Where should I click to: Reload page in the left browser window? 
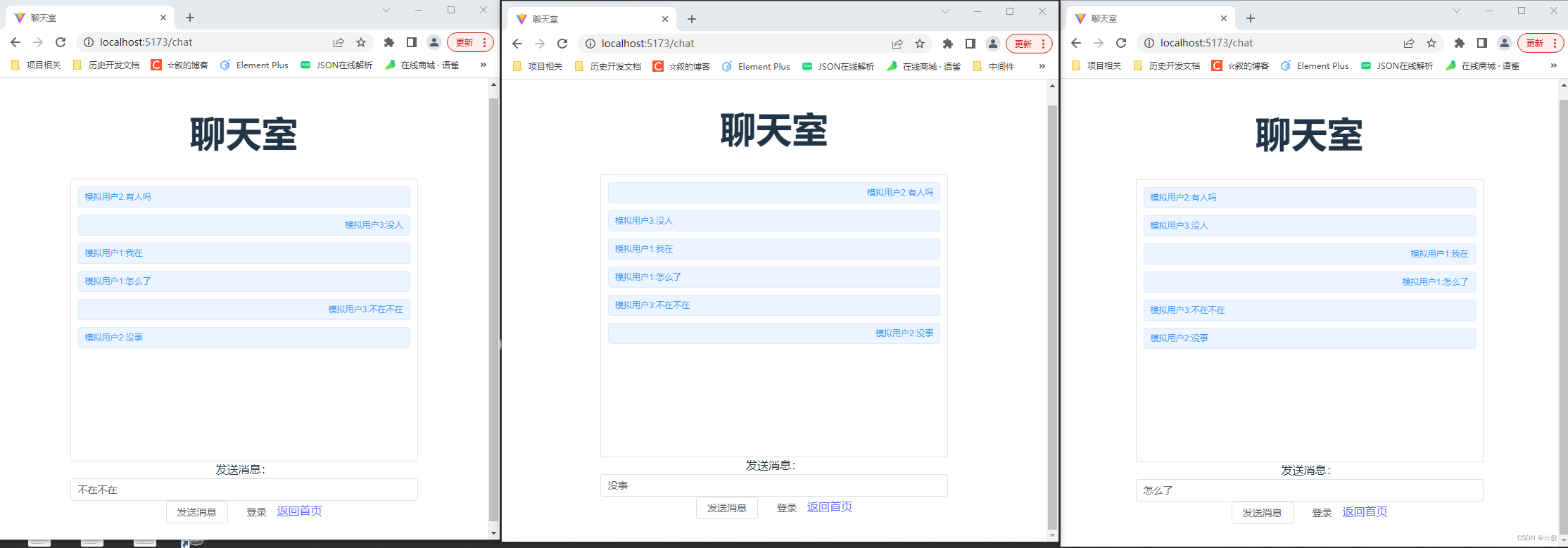[x=61, y=42]
